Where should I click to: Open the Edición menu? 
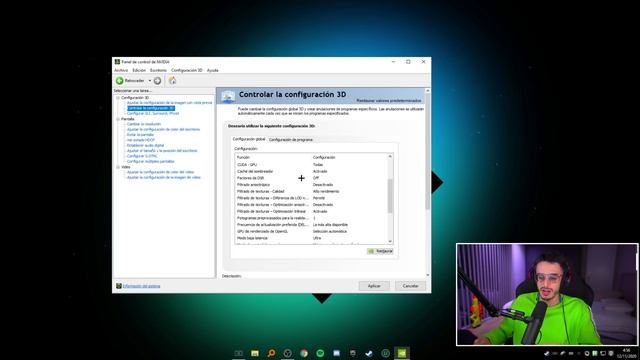139,70
